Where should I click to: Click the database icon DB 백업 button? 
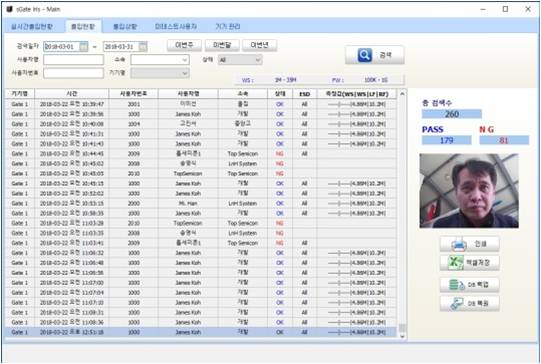point(469,285)
